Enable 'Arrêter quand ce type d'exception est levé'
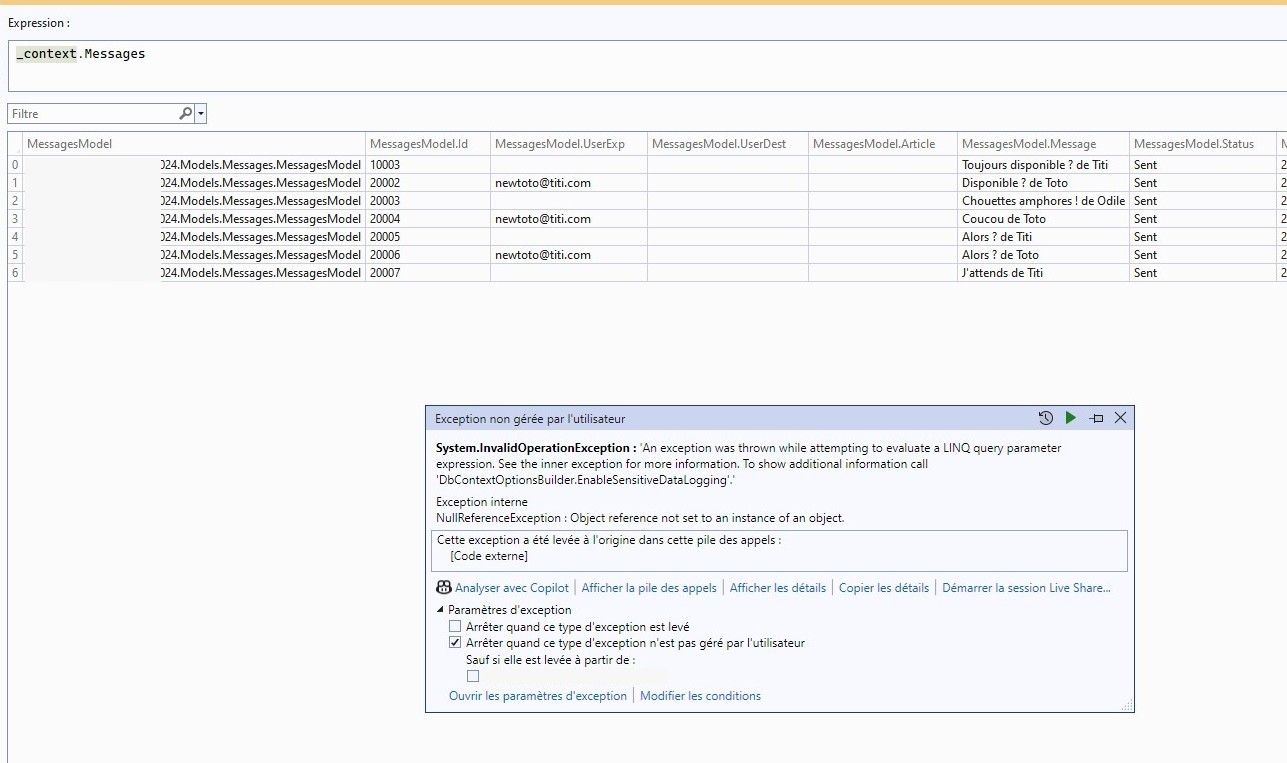Screen dimensions: 1287x763 455,627
